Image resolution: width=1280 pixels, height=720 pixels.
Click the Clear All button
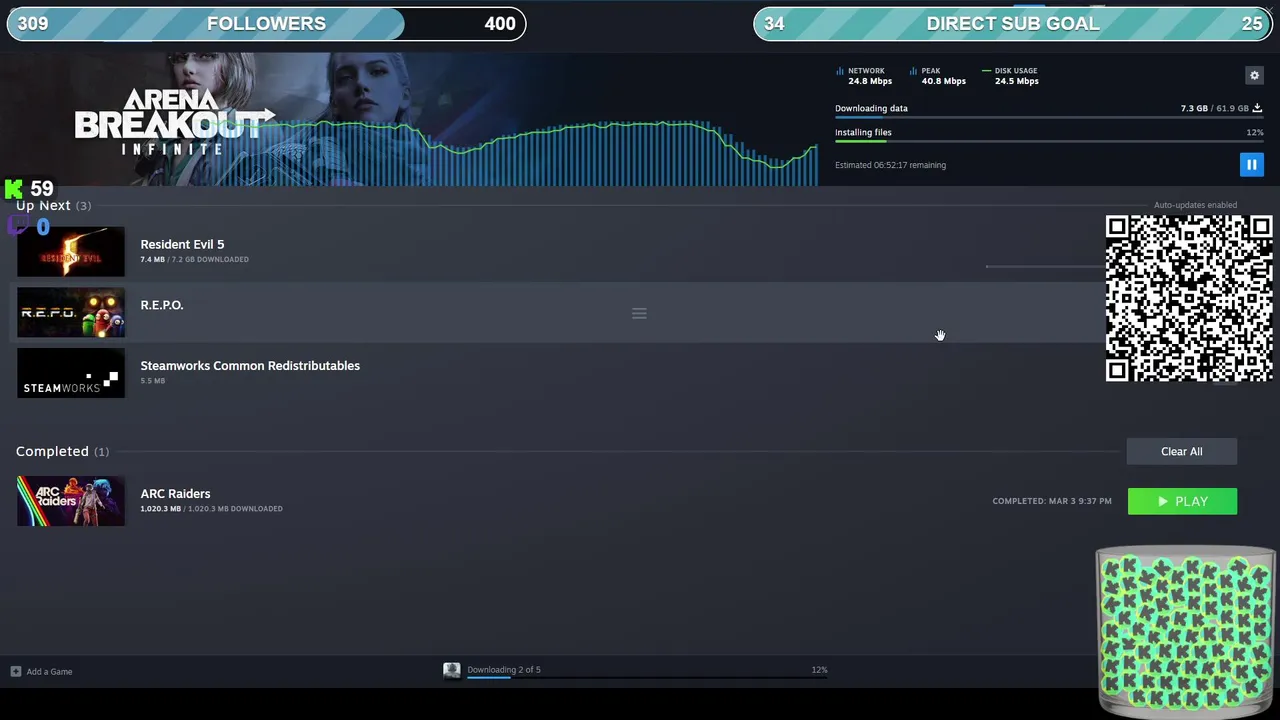coord(1181,451)
